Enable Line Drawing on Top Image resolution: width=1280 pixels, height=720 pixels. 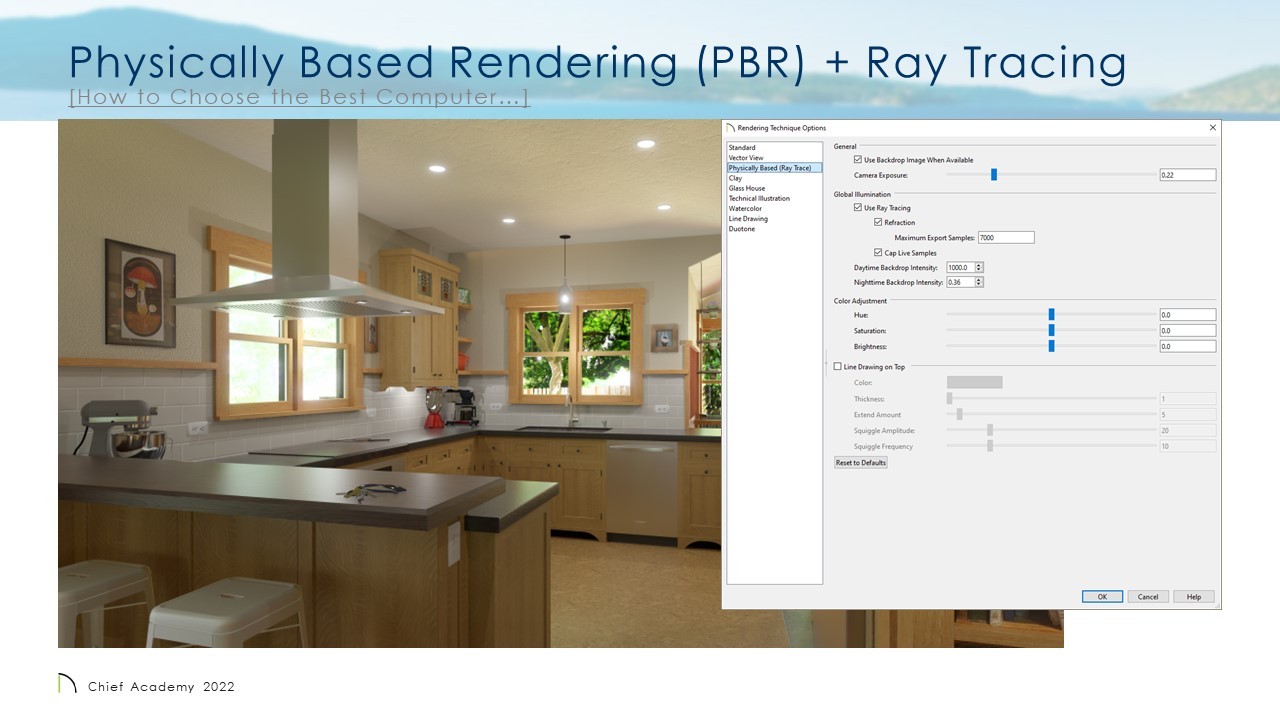coord(838,367)
